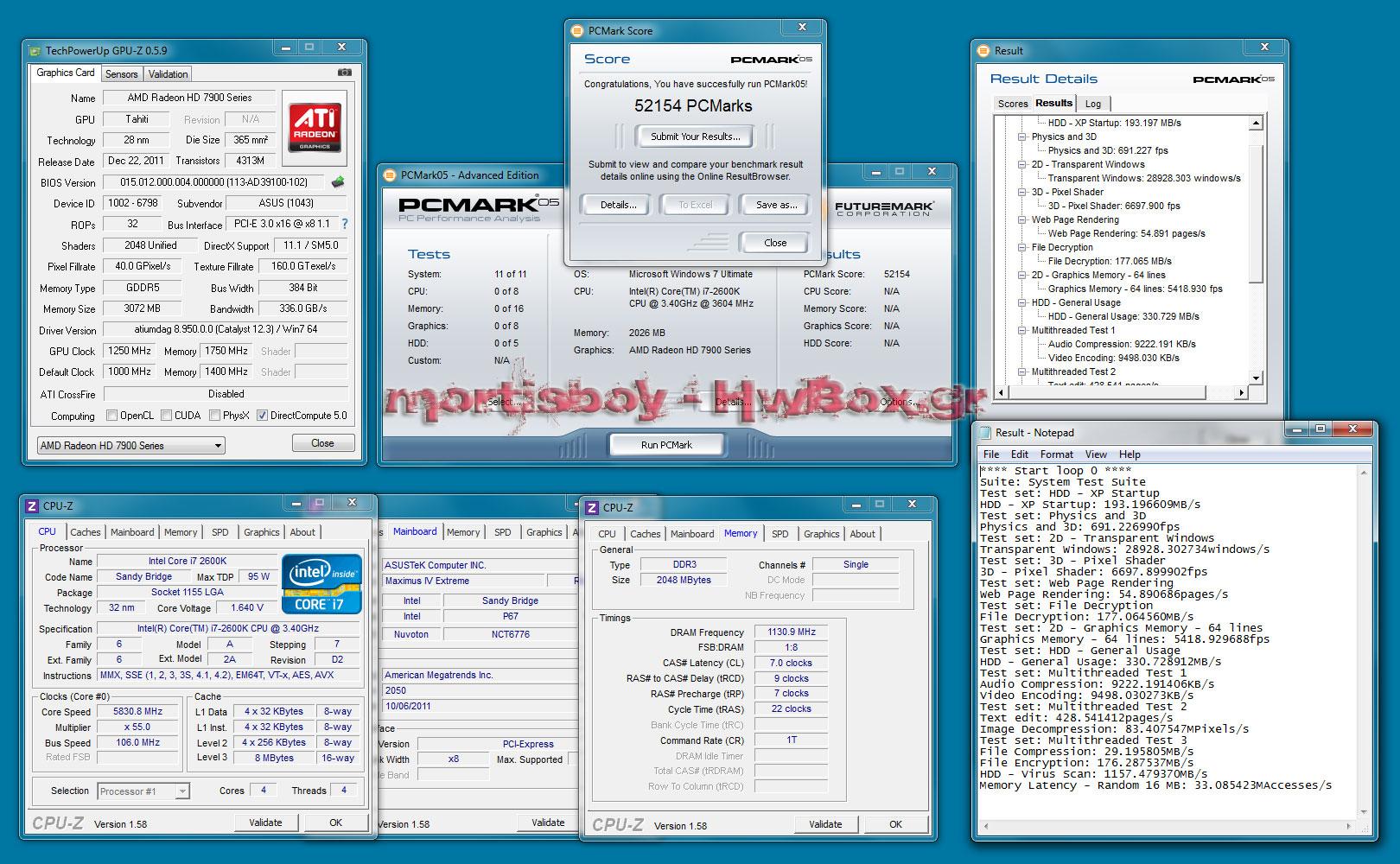Viewport: 1400px width, 864px height.
Task: Tick the CUDA checkbox in GPU-Z
Action: point(166,416)
